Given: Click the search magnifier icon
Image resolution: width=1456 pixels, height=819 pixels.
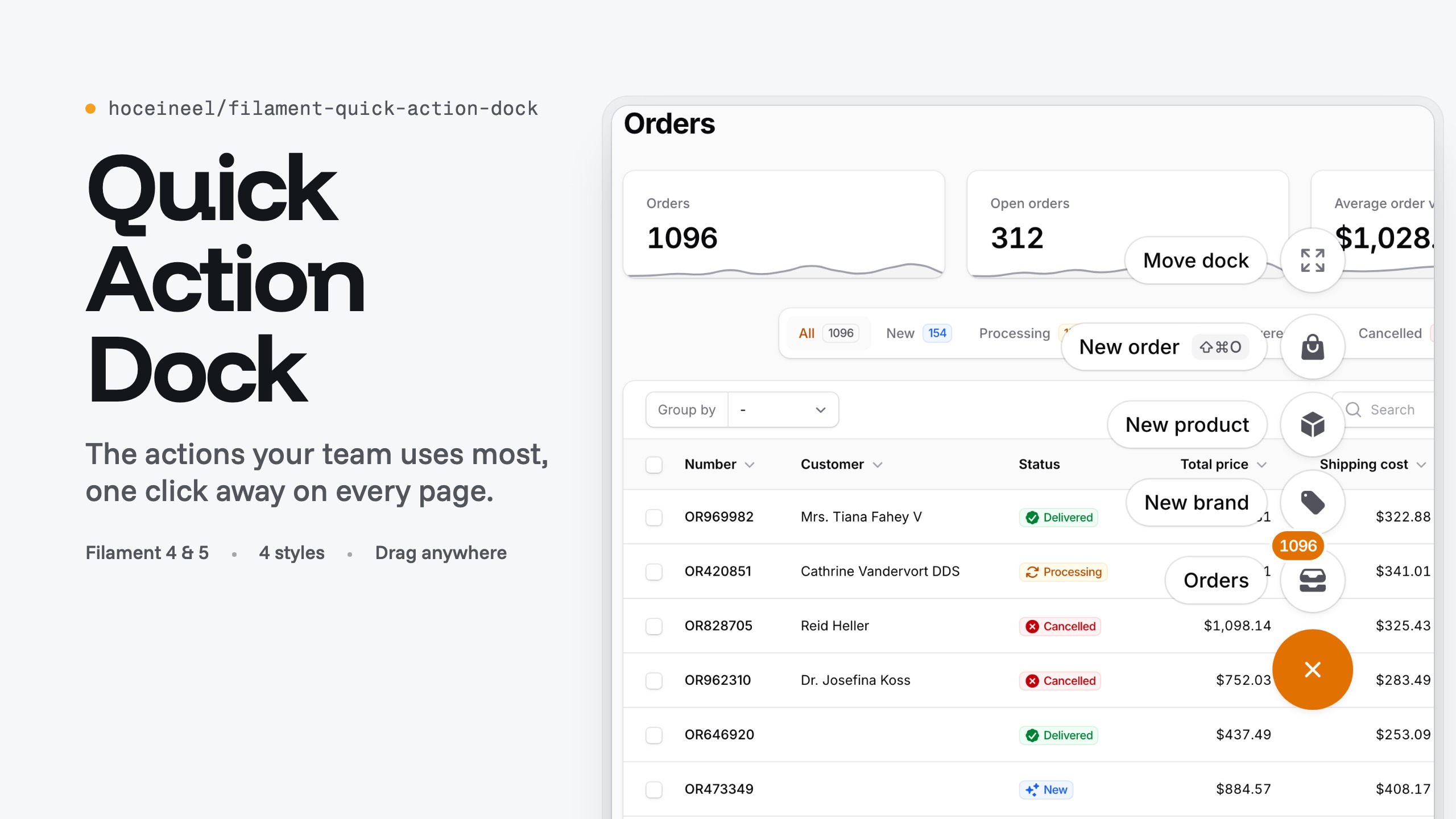Looking at the screenshot, I should [x=1353, y=409].
